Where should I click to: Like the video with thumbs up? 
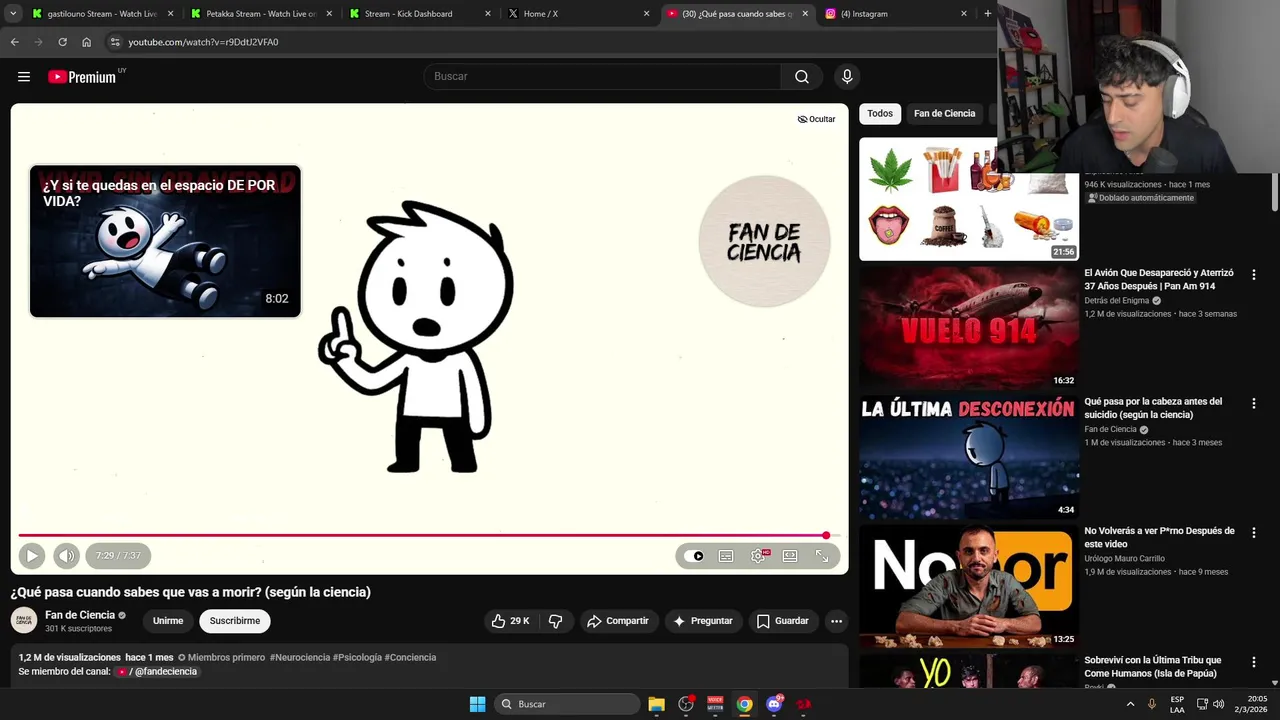pos(510,621)
